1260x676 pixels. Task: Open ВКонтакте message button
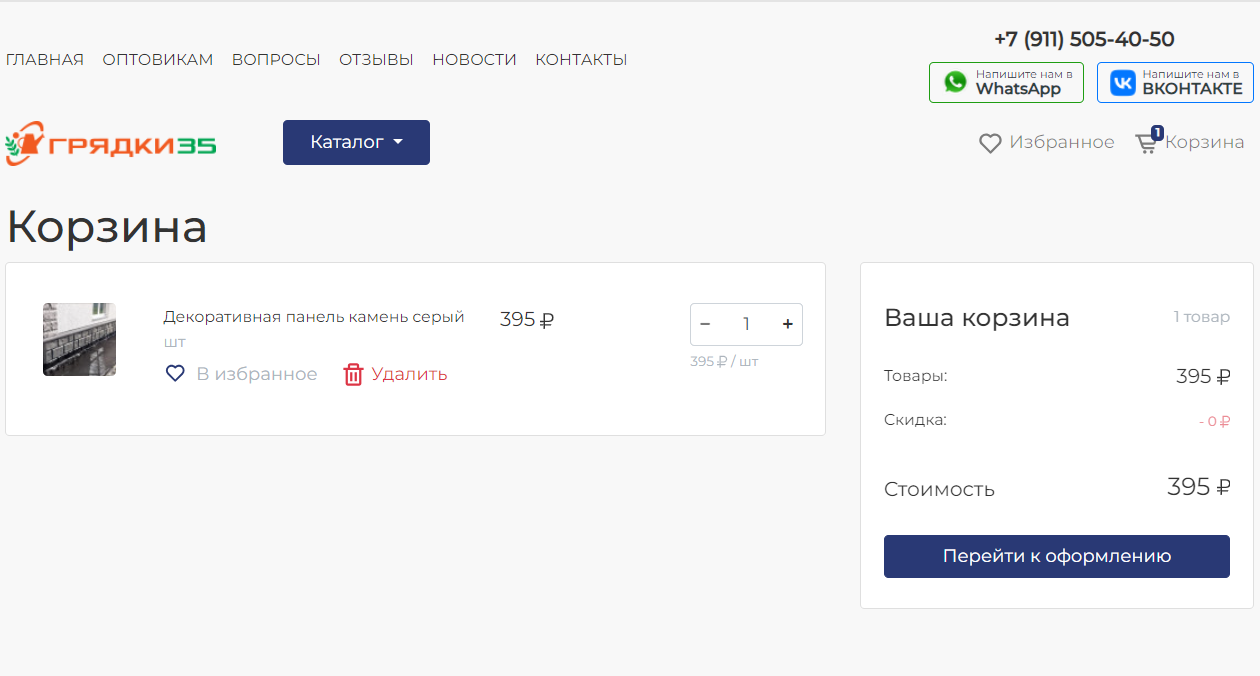(x=1175, y=83)
